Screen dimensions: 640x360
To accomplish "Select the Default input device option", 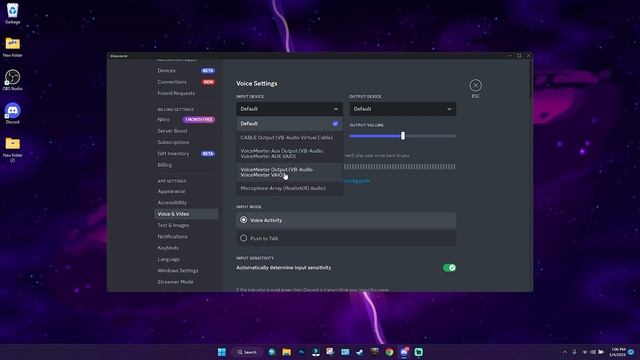I will click(289, 124).
